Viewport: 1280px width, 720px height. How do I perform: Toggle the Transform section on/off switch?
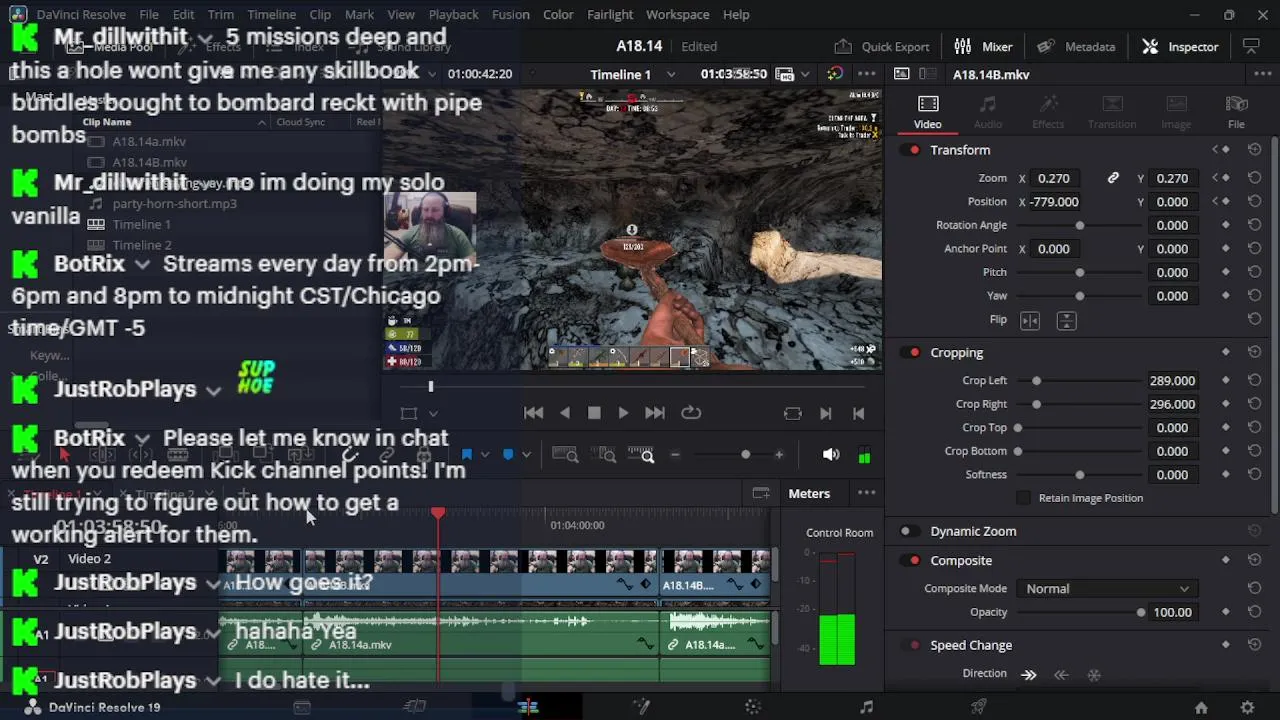click(x=912, y=150)
